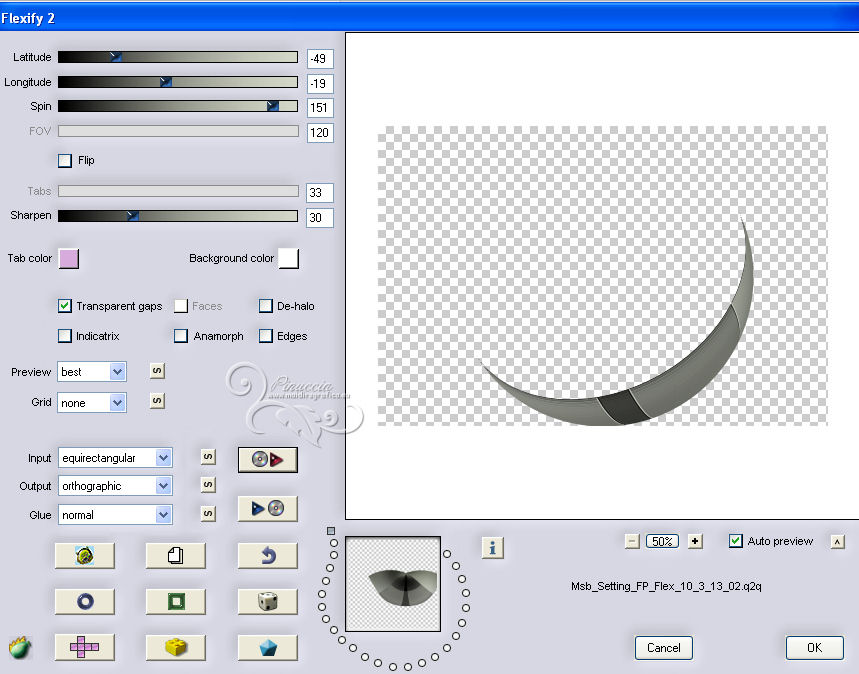Screen dimensions: 859x674
Task: Toggle the Anamorph checkbox
Action: [x=181, y=336]
